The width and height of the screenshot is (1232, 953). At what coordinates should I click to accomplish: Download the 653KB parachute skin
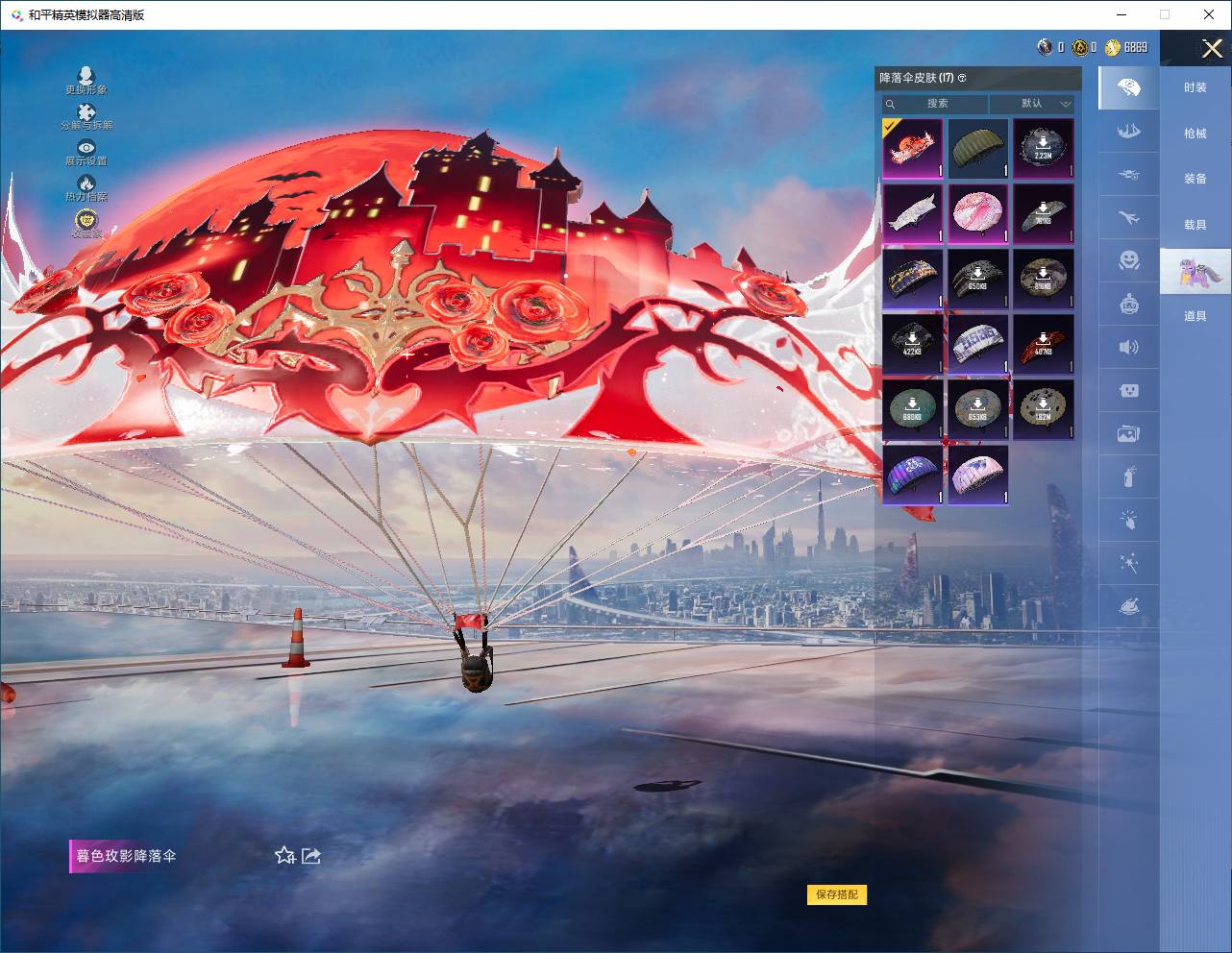[977, 409]
